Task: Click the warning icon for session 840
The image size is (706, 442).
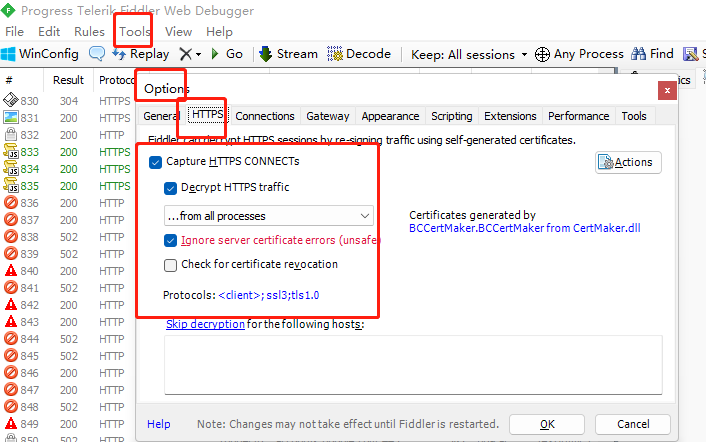Action: coord(11,271)
